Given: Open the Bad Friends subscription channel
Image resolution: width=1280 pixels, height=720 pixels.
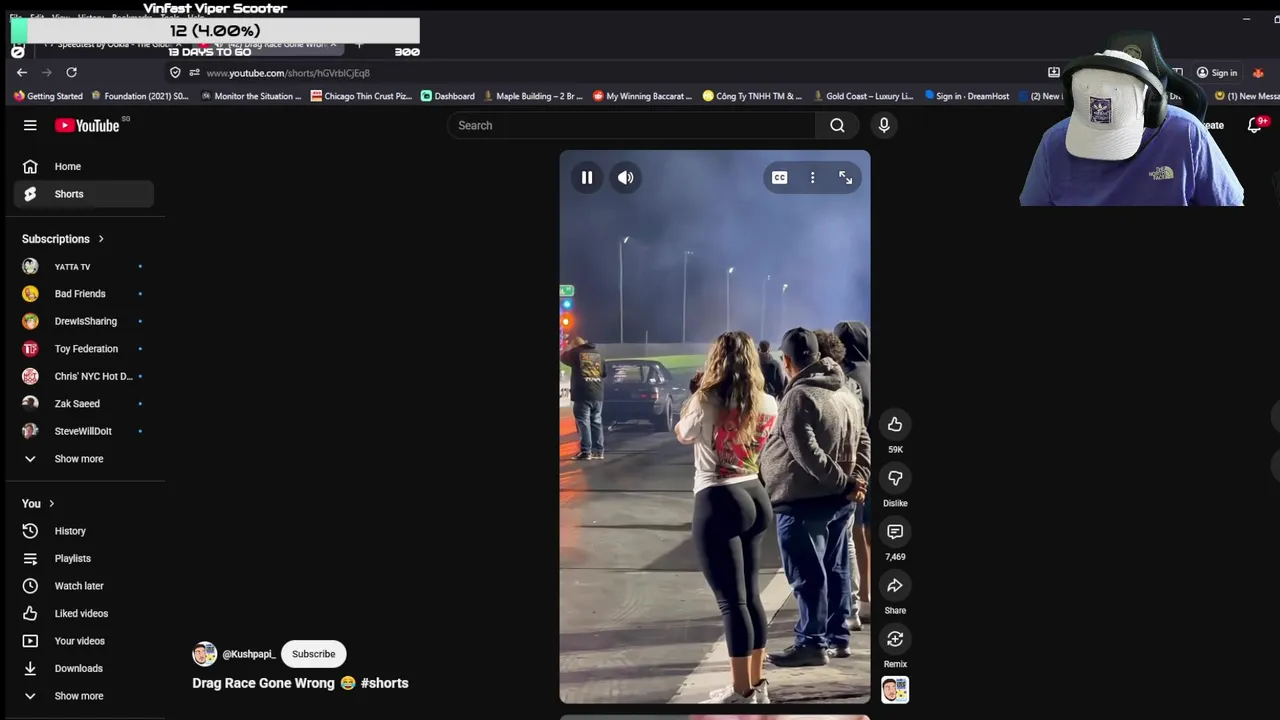Looking at the screenshot, I should (x=84, y=294).
